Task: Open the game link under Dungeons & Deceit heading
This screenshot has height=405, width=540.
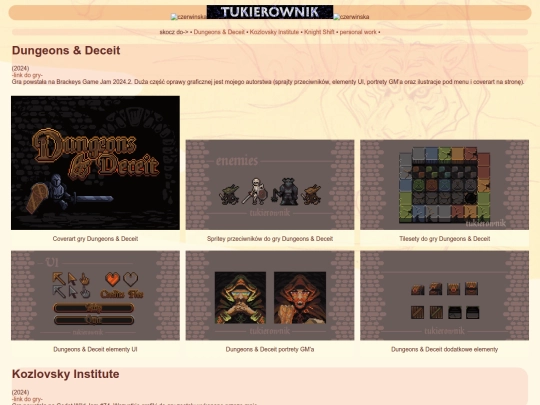Action: (x=27, y=75)
